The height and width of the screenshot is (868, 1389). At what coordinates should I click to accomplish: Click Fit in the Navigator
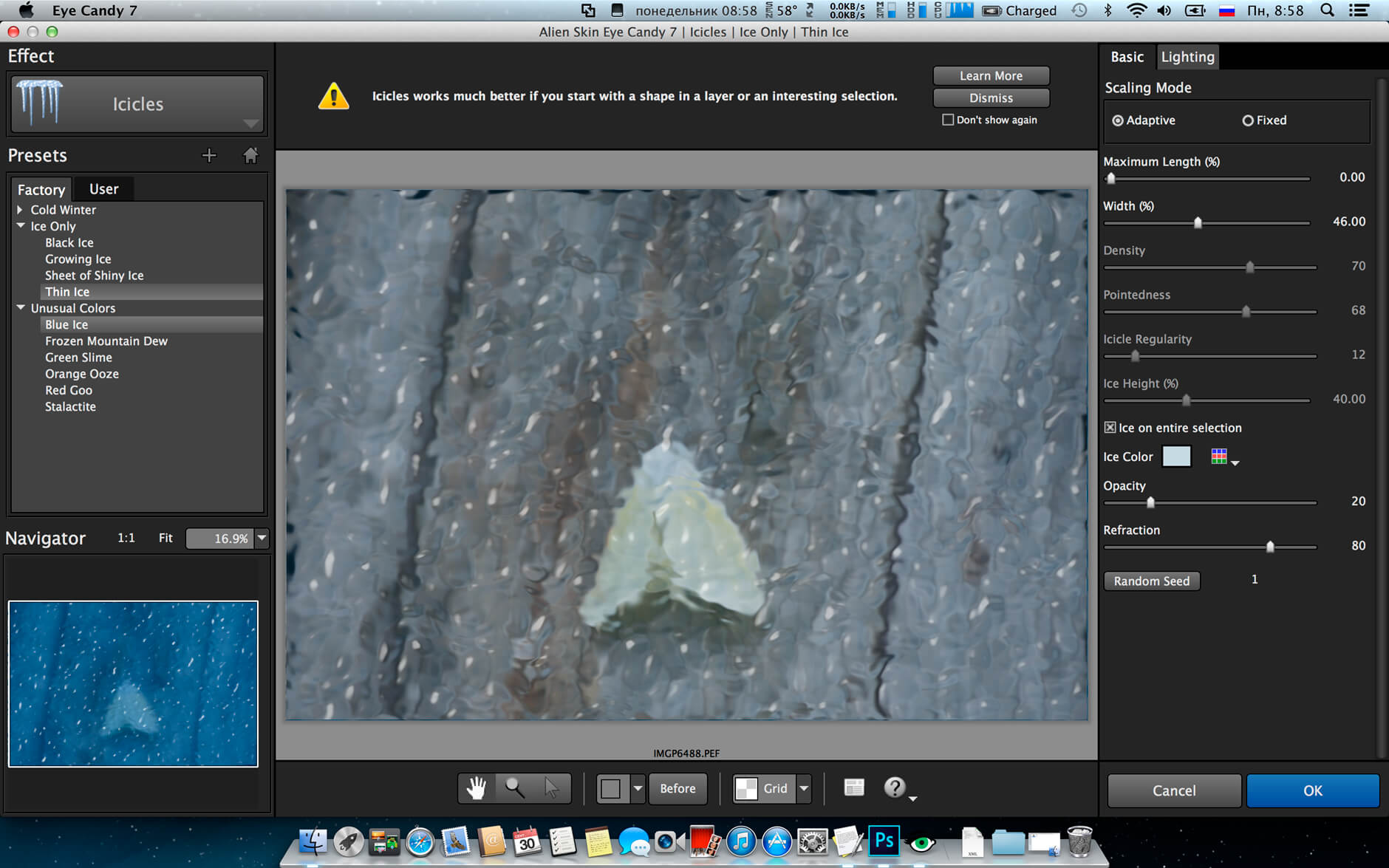coord(165,538)
